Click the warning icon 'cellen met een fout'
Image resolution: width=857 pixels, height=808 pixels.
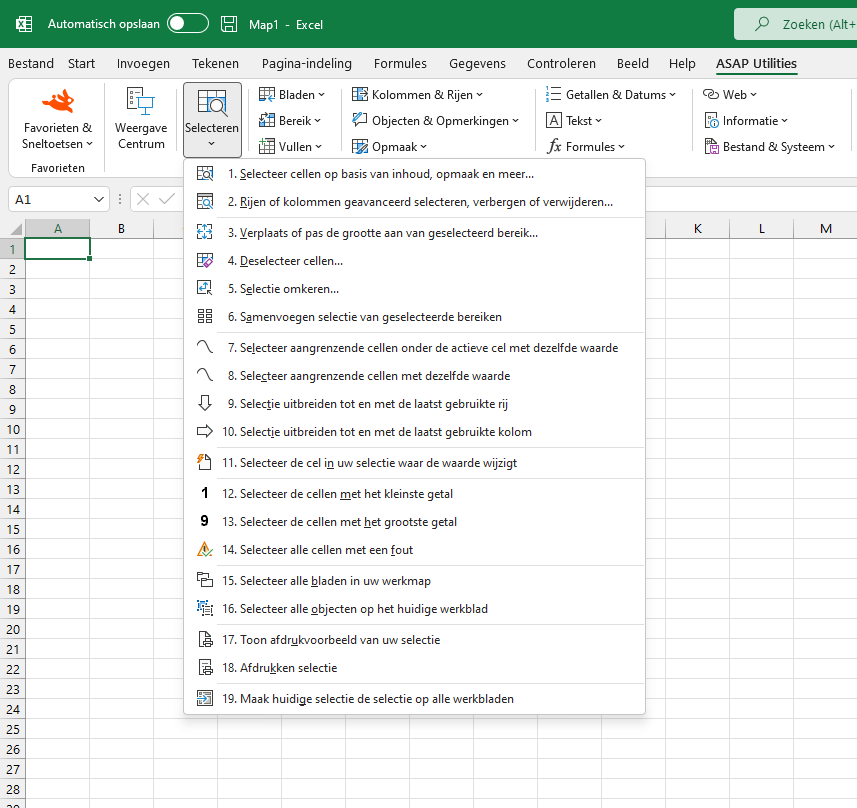[205, 549]
